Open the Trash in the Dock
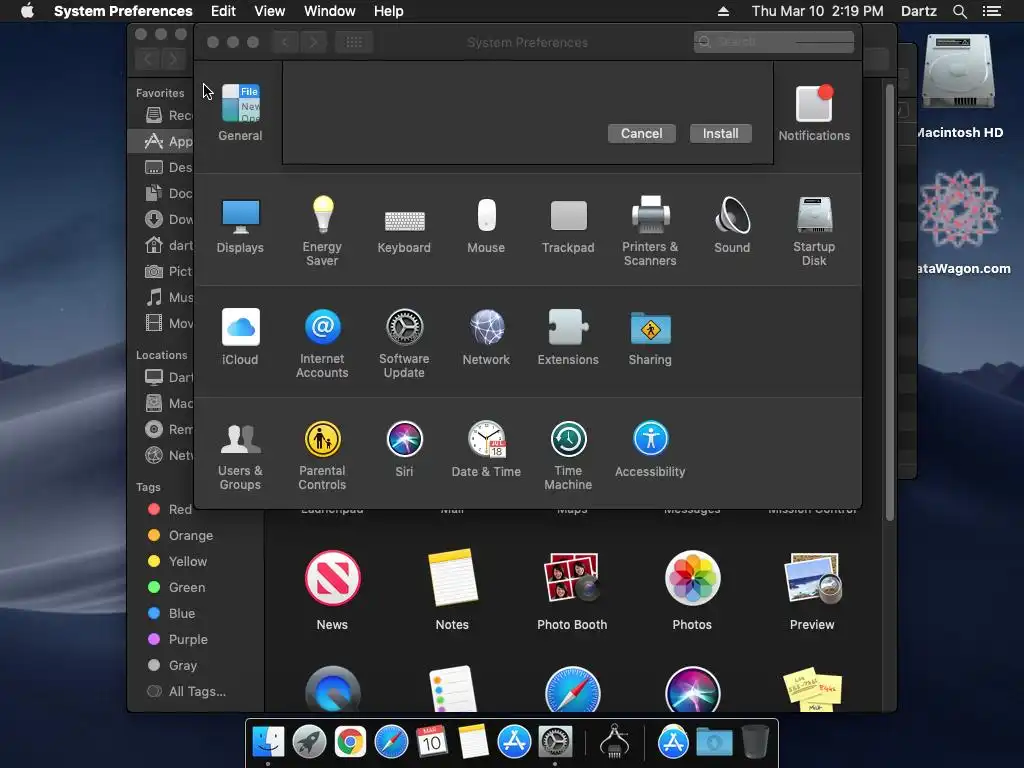 (756, 742)
